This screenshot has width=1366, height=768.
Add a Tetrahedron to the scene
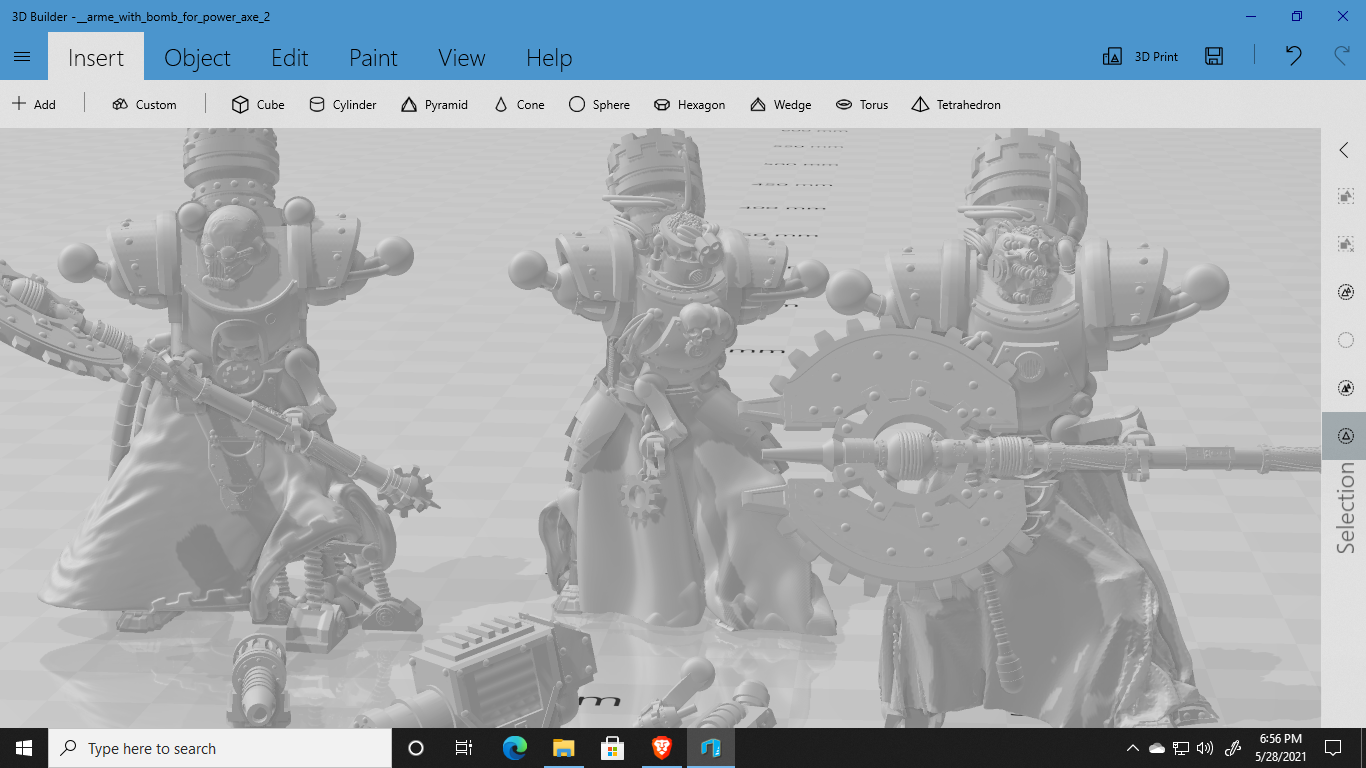tap(955, 104)
